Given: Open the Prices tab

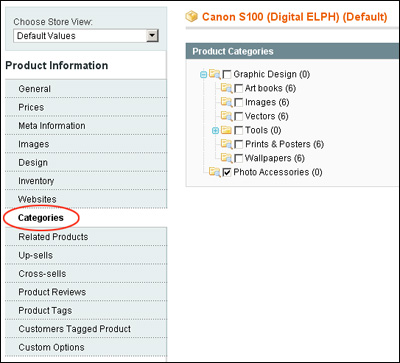Looking at the screenshot, I should click(x=86, y=107).
